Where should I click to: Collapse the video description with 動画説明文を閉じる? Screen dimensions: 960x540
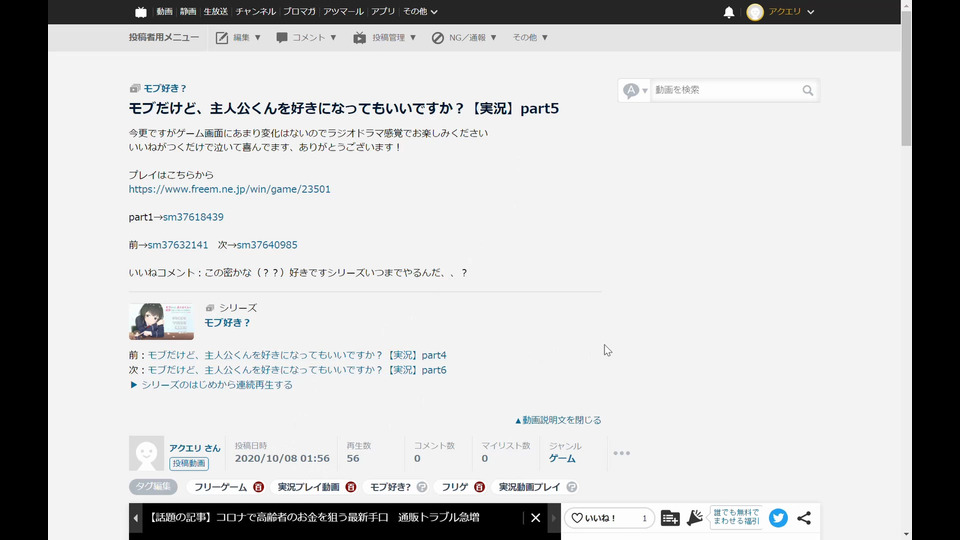pyautogui.click(x=558, y=420)
